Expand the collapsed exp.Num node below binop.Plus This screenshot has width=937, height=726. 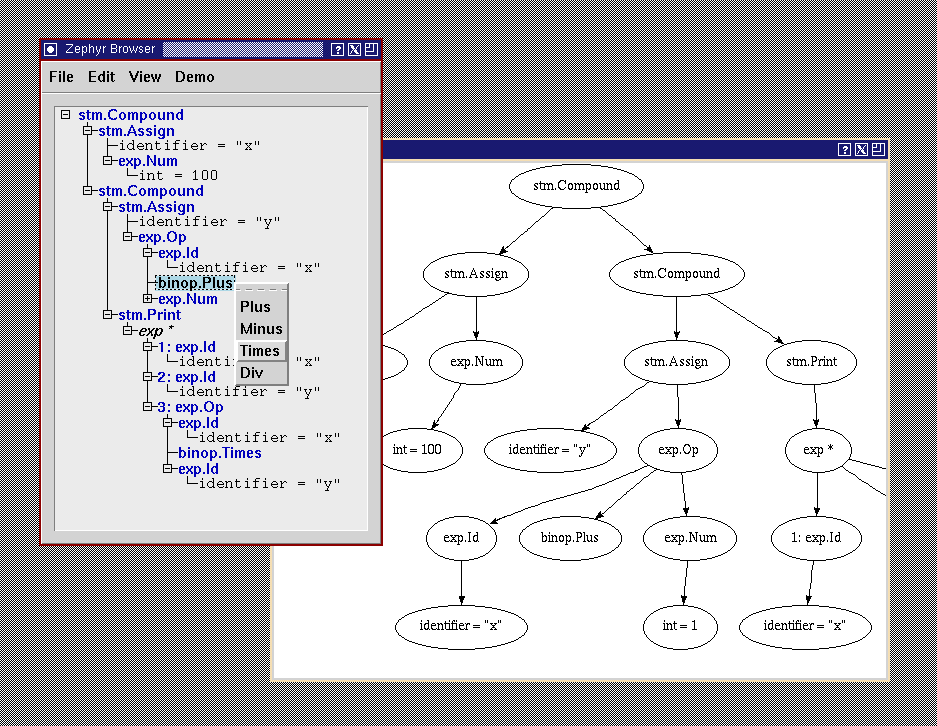(148, 299)
